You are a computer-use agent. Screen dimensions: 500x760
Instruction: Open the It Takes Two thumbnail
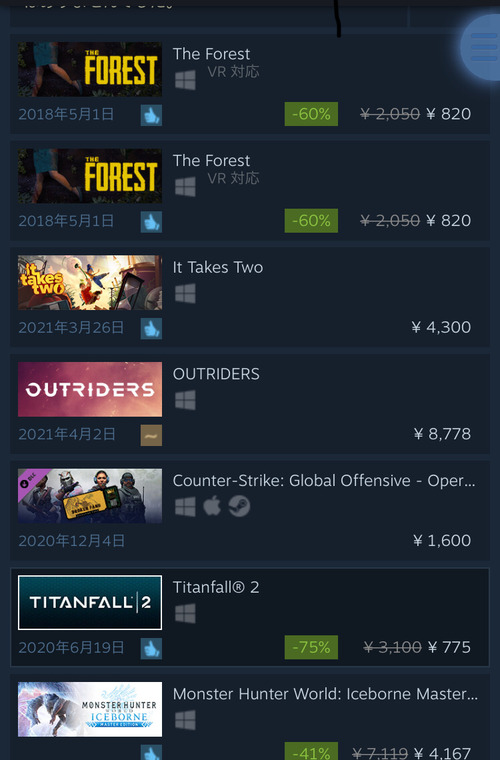pos(90,283)
